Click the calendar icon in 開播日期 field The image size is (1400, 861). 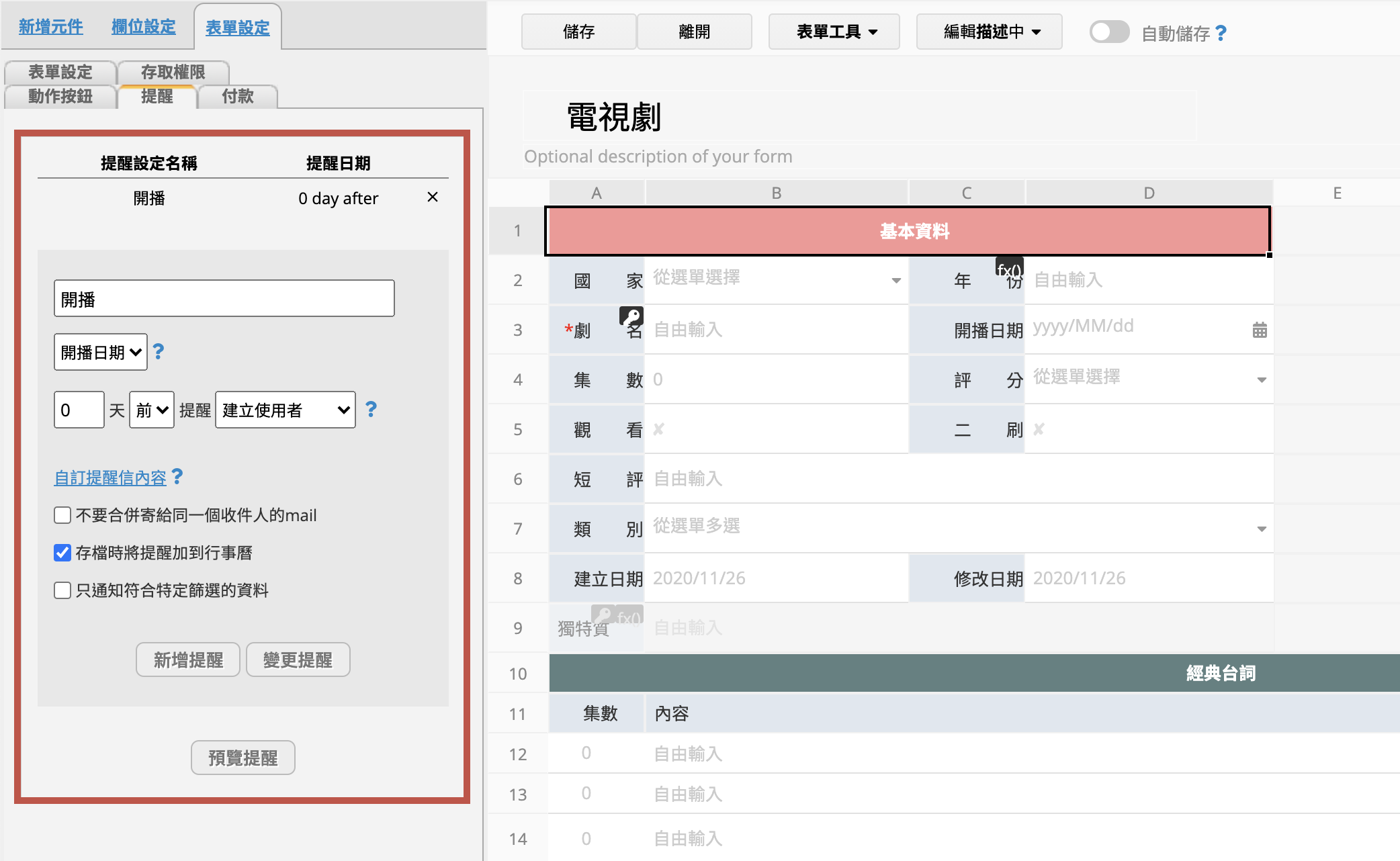[1260, 330]
